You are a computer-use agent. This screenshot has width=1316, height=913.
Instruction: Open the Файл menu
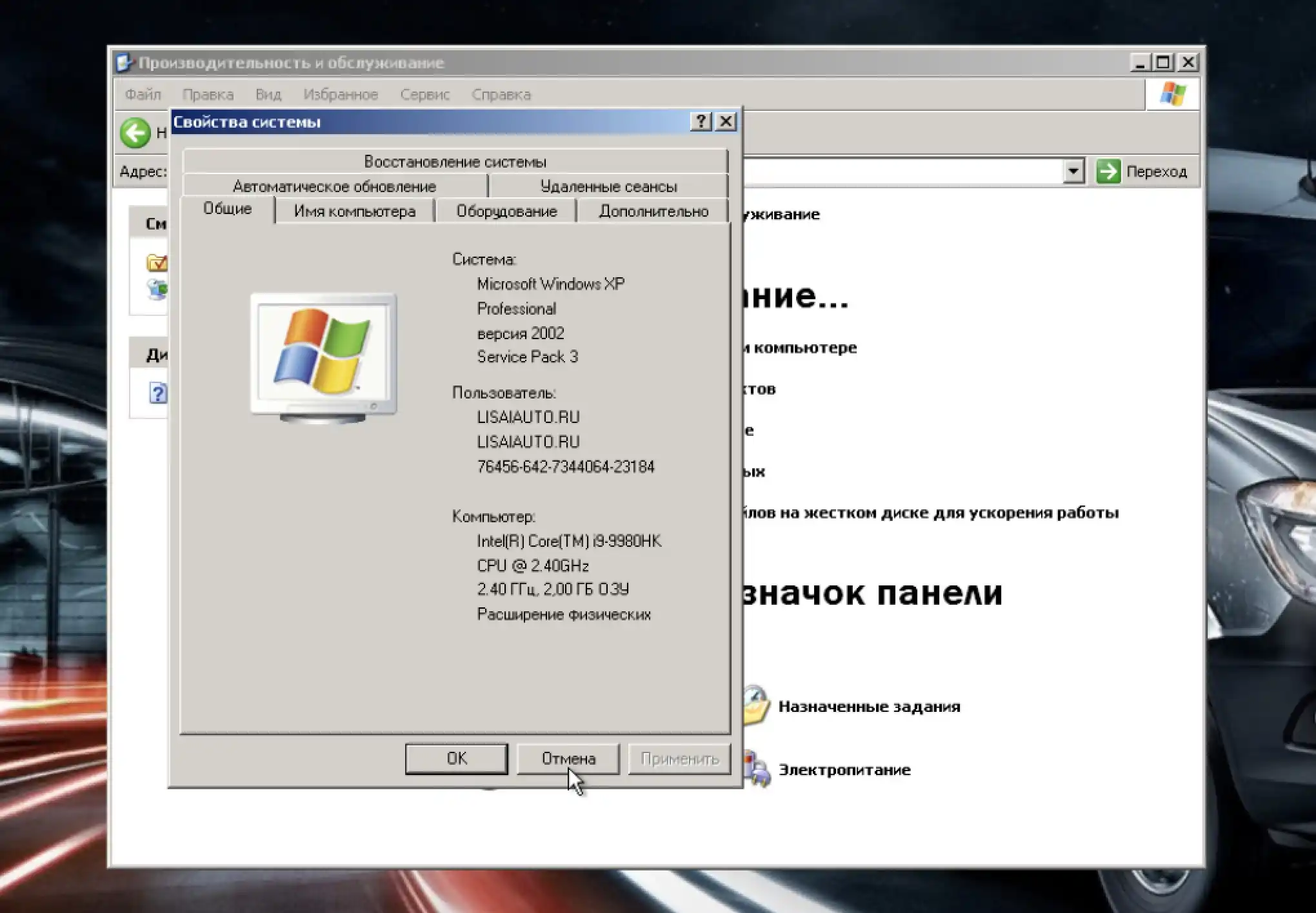[x=143, y=94]
